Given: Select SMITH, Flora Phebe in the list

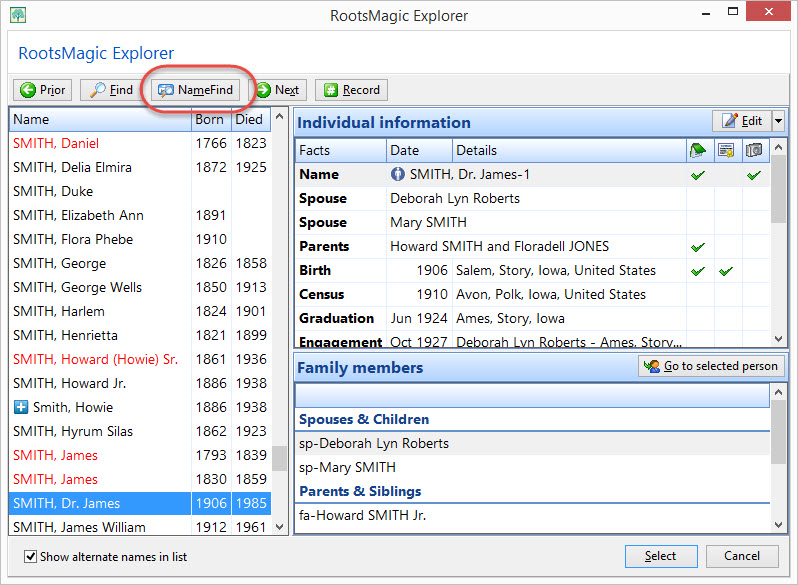Looking at the screenshot, I should tap(140, 239).
